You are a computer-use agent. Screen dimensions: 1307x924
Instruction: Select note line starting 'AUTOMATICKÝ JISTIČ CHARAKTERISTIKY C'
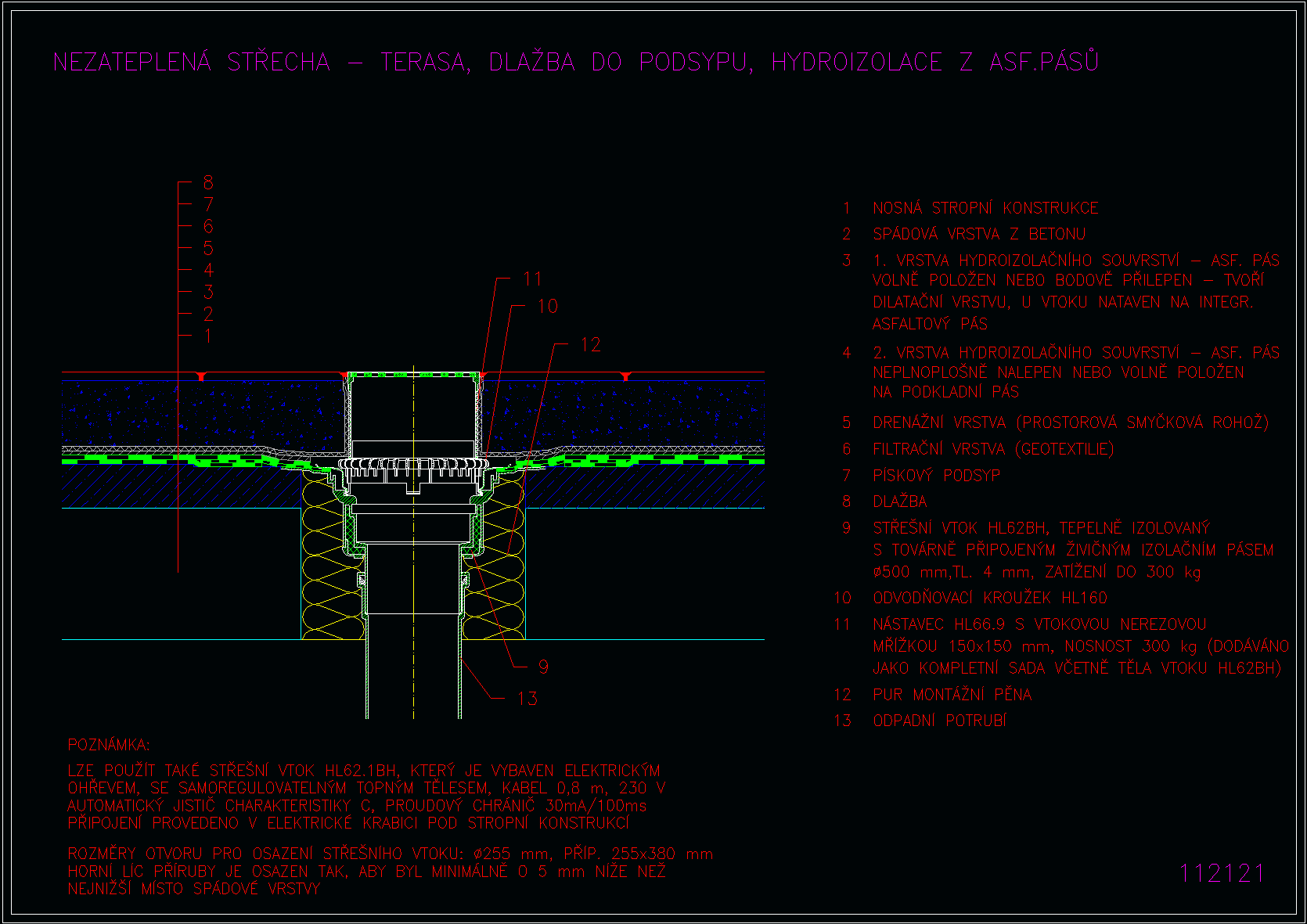[357, 806]
